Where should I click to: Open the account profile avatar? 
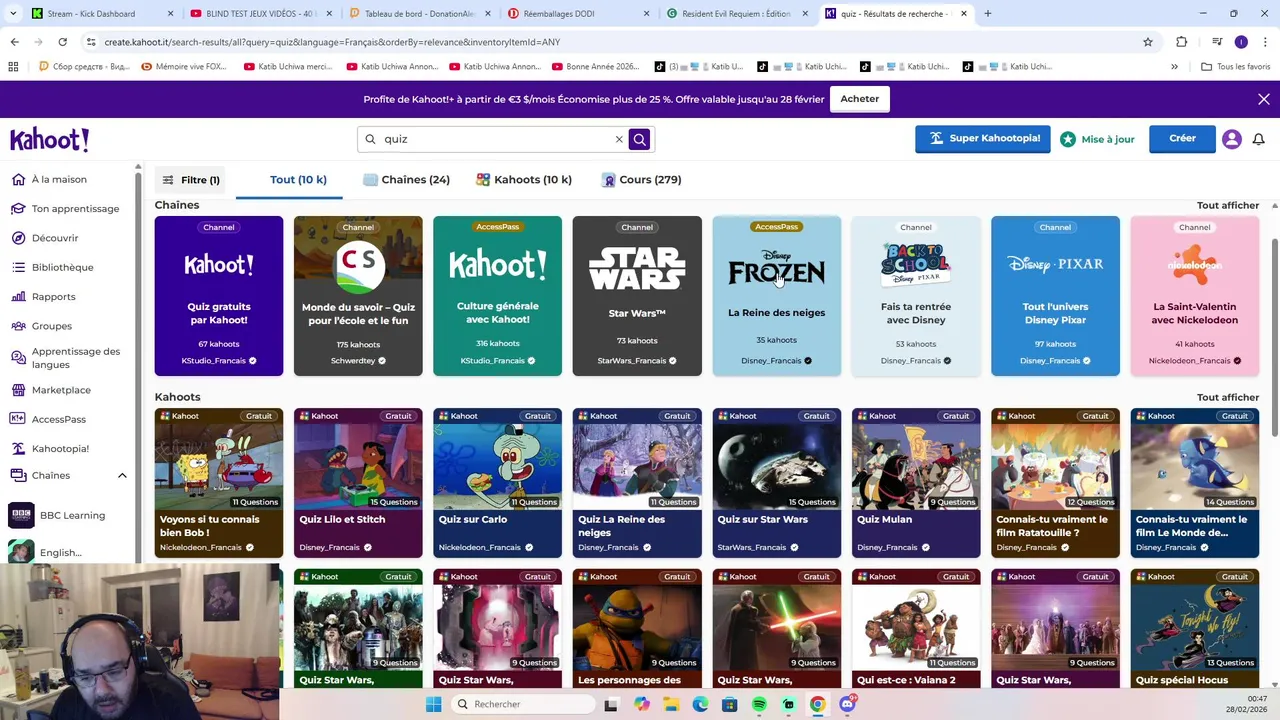[x=1232, y=139]
